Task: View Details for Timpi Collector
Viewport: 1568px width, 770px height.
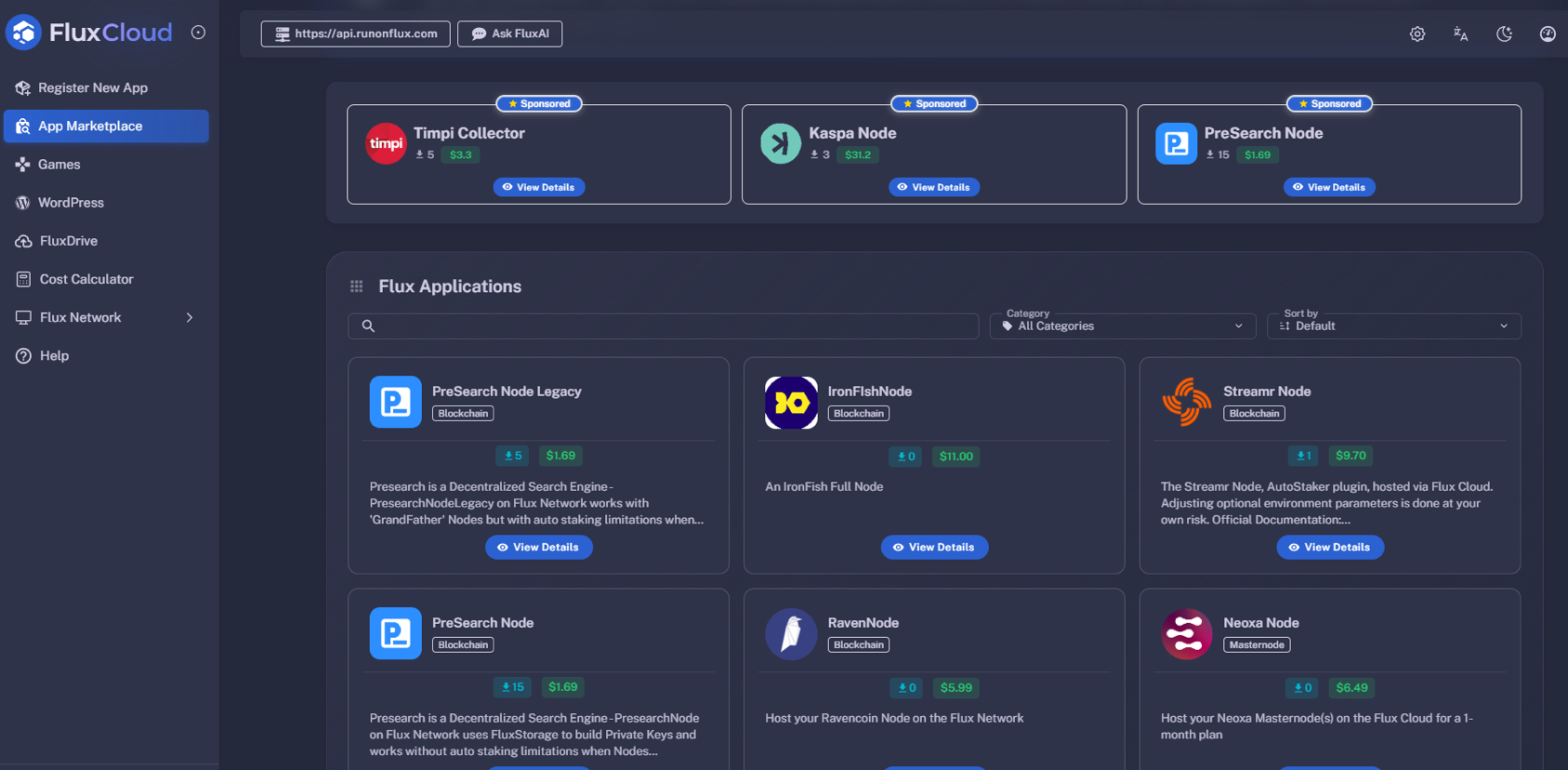Action: tap(539, 187)
